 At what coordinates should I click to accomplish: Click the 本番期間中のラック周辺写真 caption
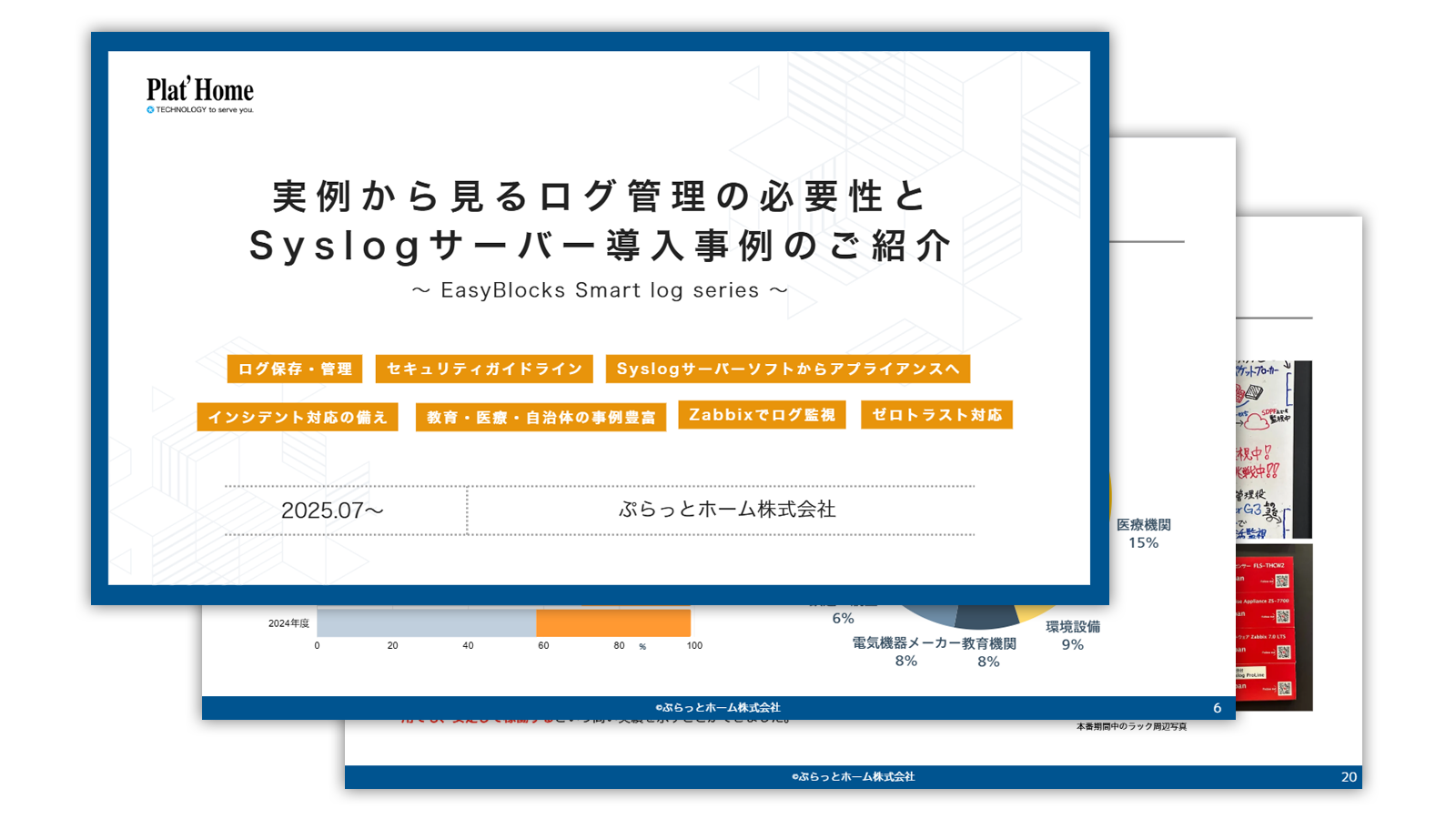(1131, 726)
